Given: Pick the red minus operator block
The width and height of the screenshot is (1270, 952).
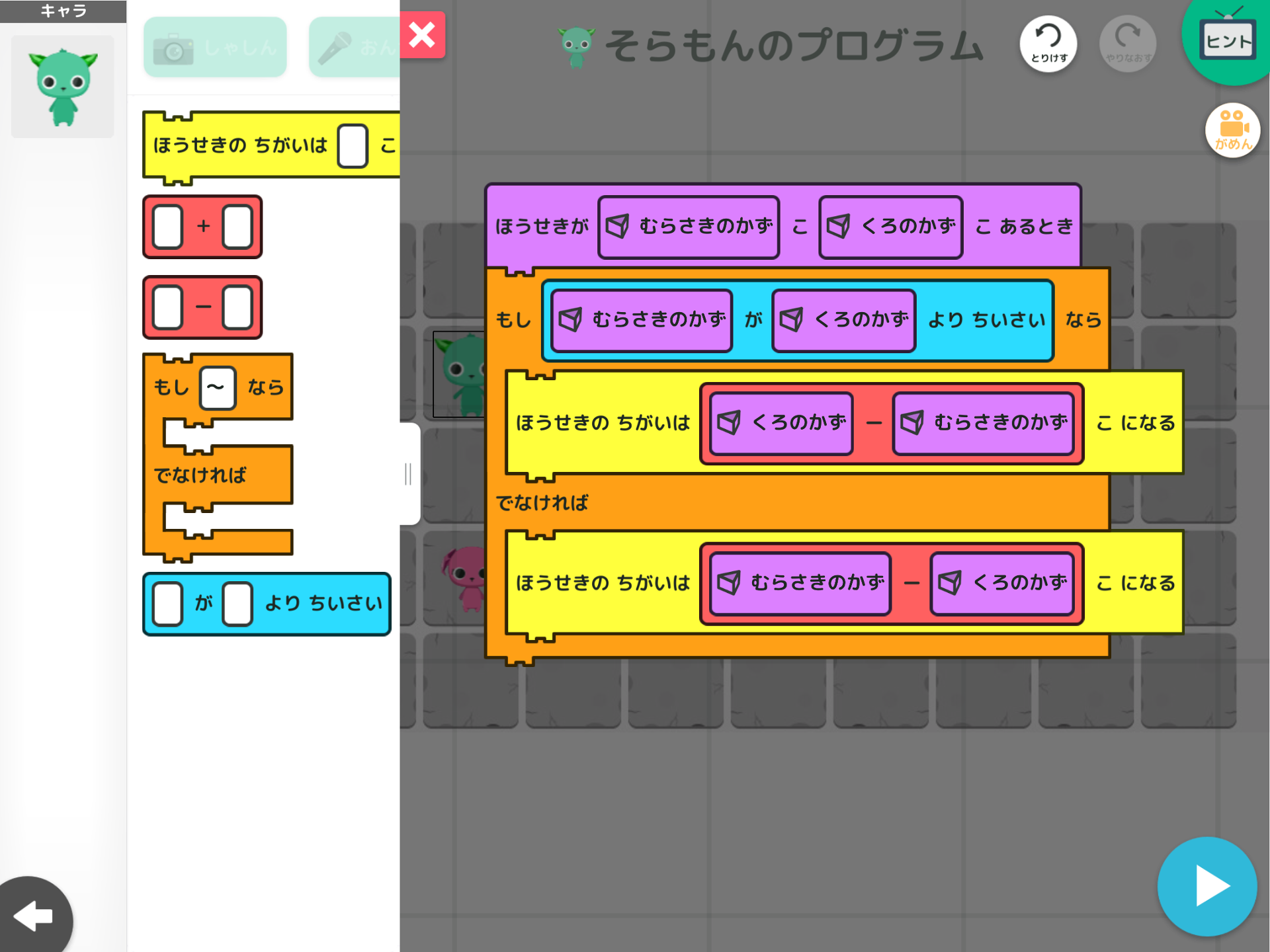Looking at the screenshot, I should pyautogui.click(x=202, y=307).
